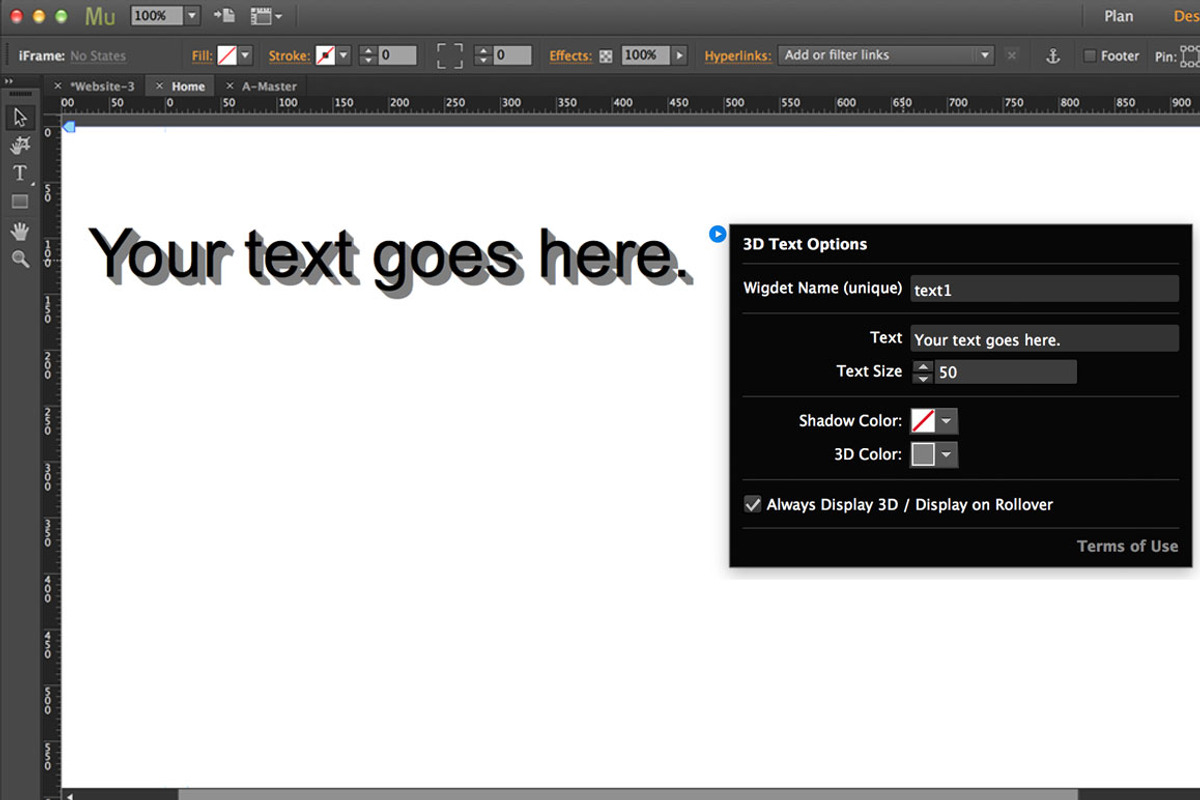This screenshot has height=800, width=1200.
Task: Expand the tools panel double-arrow
Action: coord(10,83)
